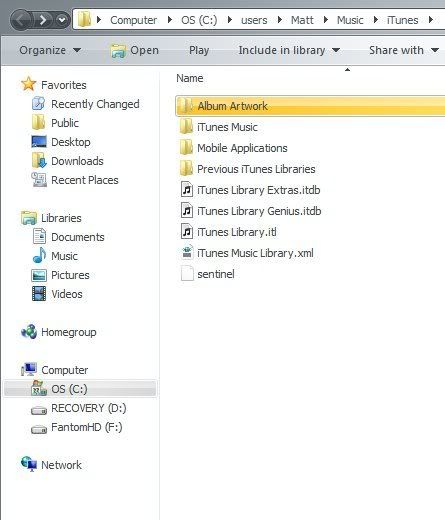The image size is (445, 520).
Task: Click the music note icon of iTunes Library Genius.itdb
Action: click(187, 211)
